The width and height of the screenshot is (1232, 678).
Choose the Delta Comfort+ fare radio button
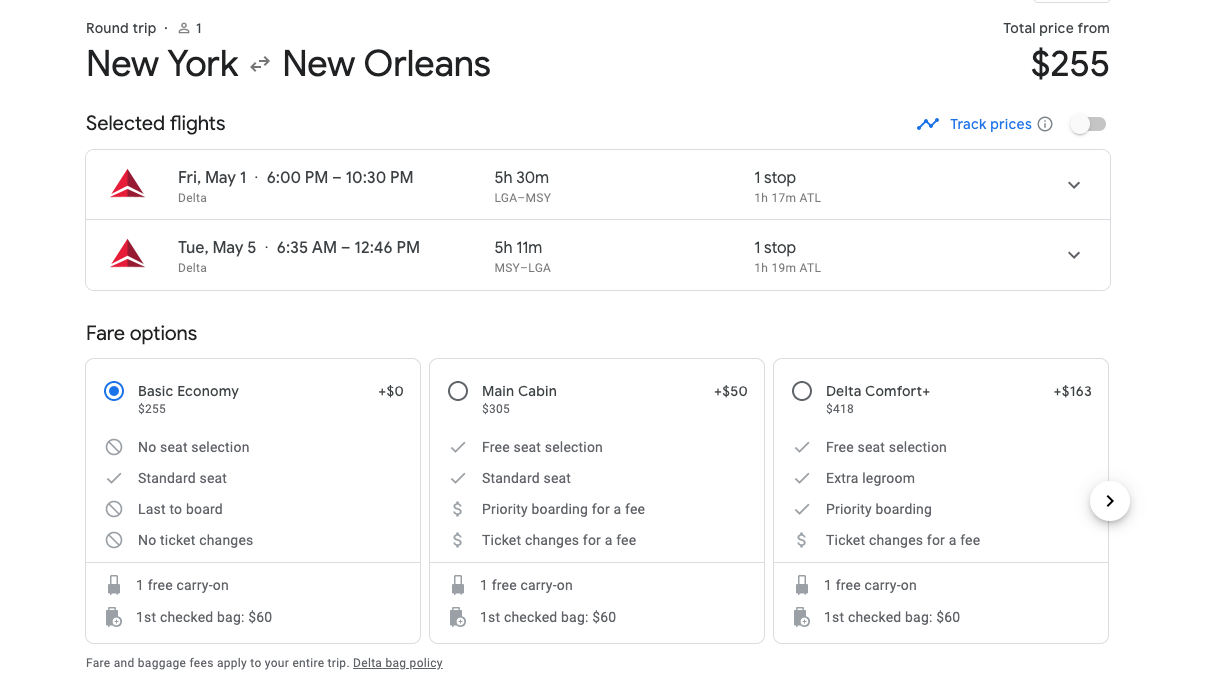802,391
